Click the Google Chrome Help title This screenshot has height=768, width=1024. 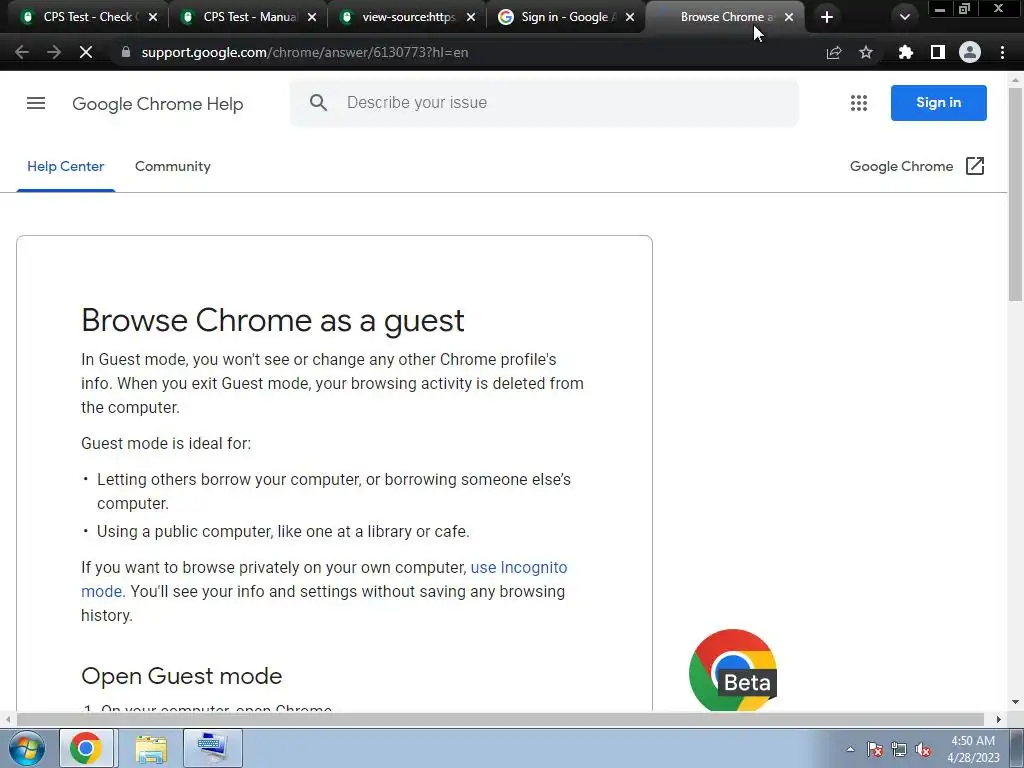click(157, 103)
